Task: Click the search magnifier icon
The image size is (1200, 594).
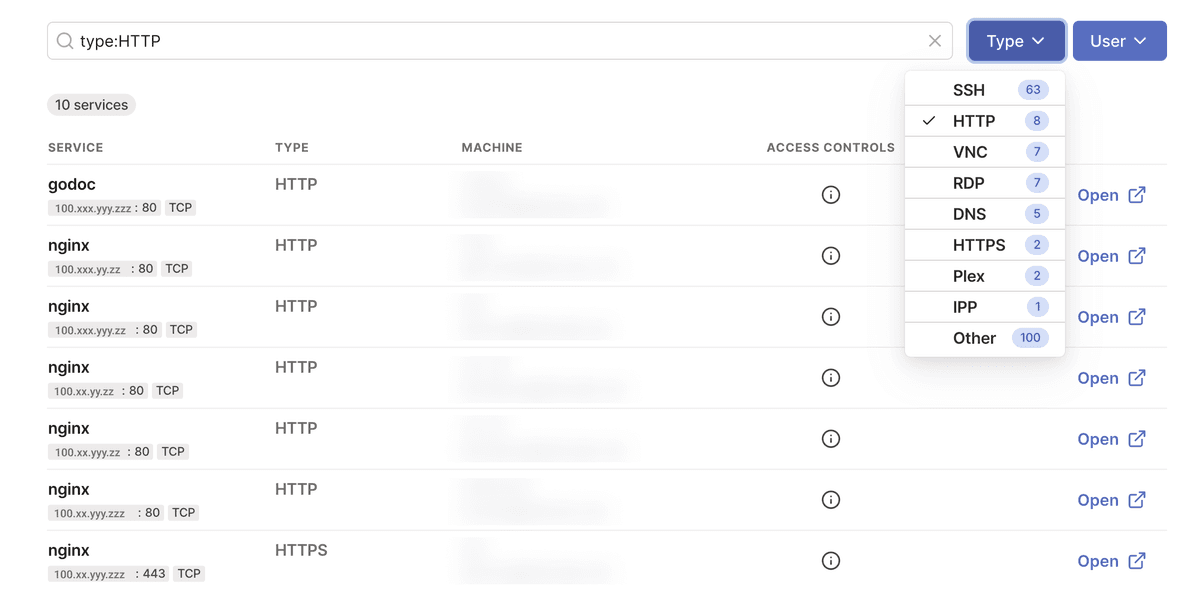Action: pyautogui.click(x=64, y=41)
